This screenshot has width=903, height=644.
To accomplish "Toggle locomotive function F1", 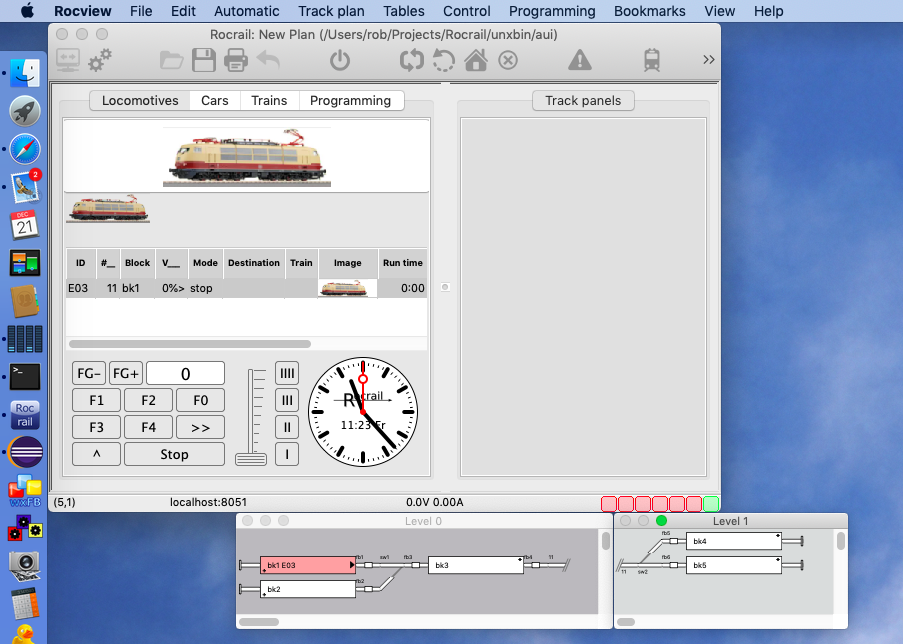I will [97, 400].
